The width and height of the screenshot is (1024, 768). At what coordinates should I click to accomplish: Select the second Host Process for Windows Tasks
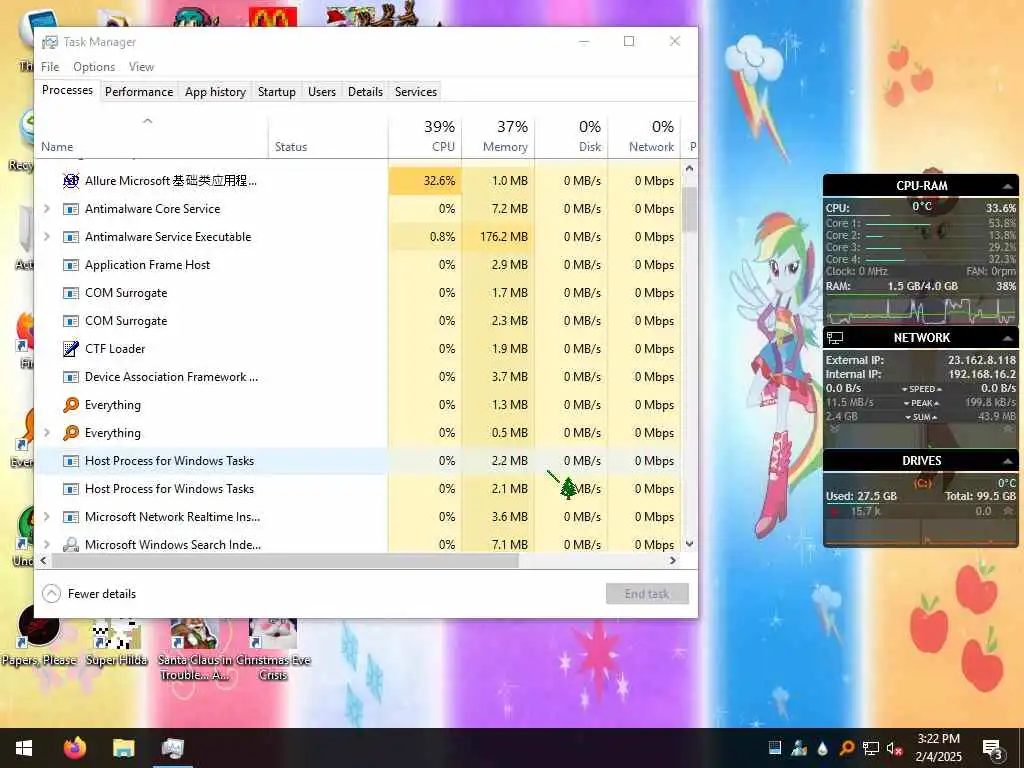click(x=358, y=489)
